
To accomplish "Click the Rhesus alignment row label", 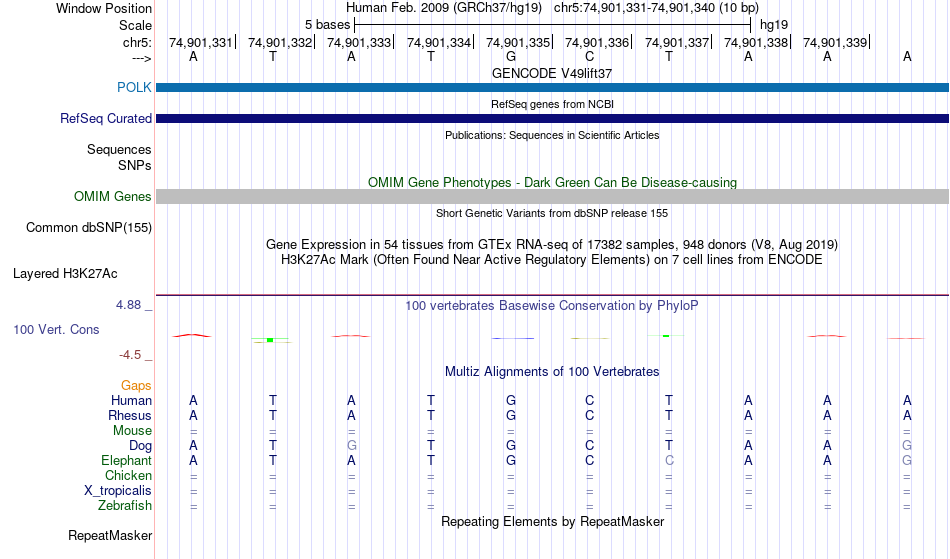I will [x=130, y=415].
